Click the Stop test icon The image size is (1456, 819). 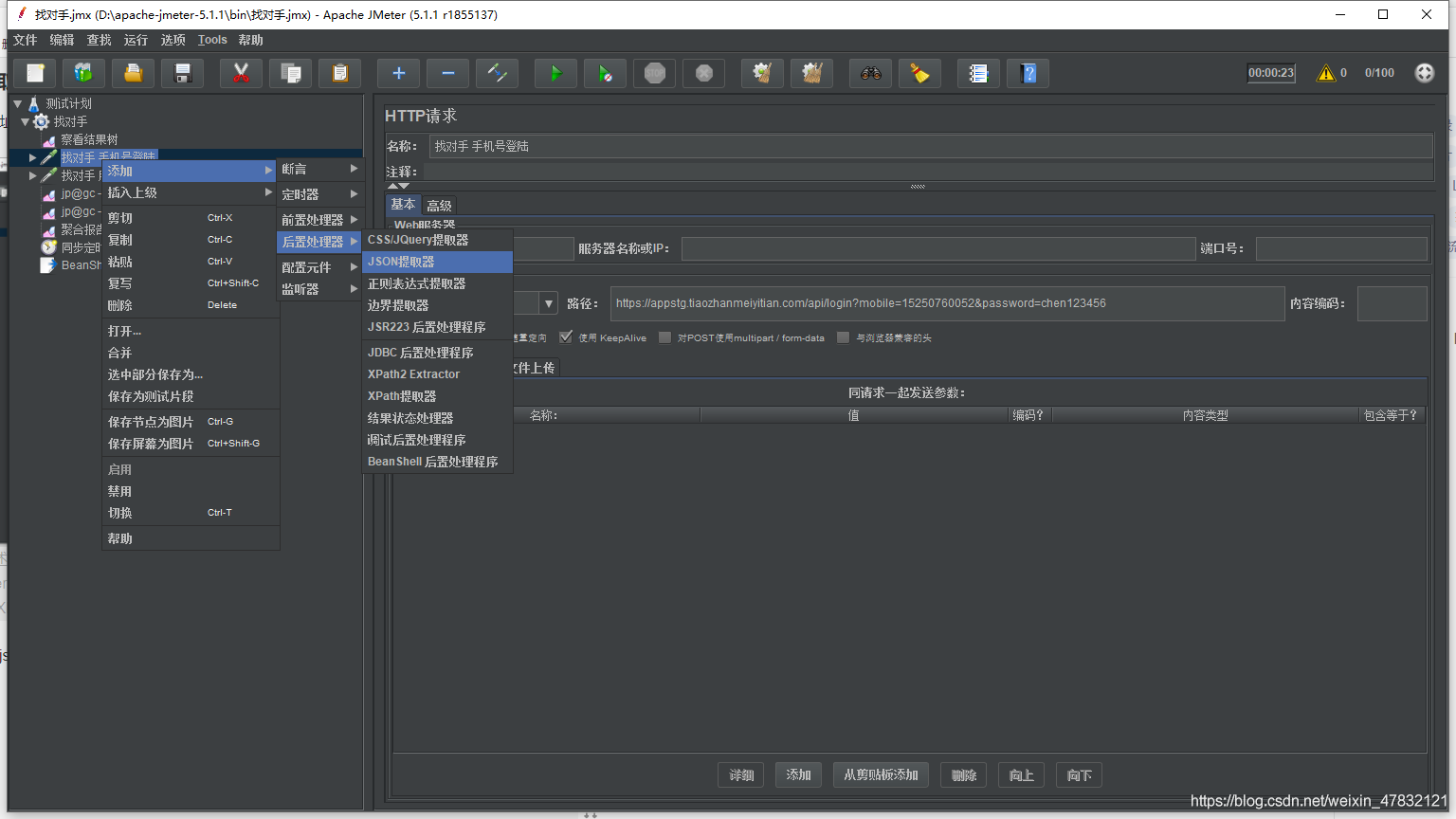click(x=654, y=73)
